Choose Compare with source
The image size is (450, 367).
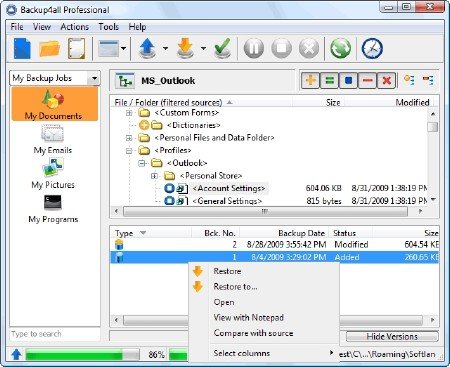click(264, 333)
